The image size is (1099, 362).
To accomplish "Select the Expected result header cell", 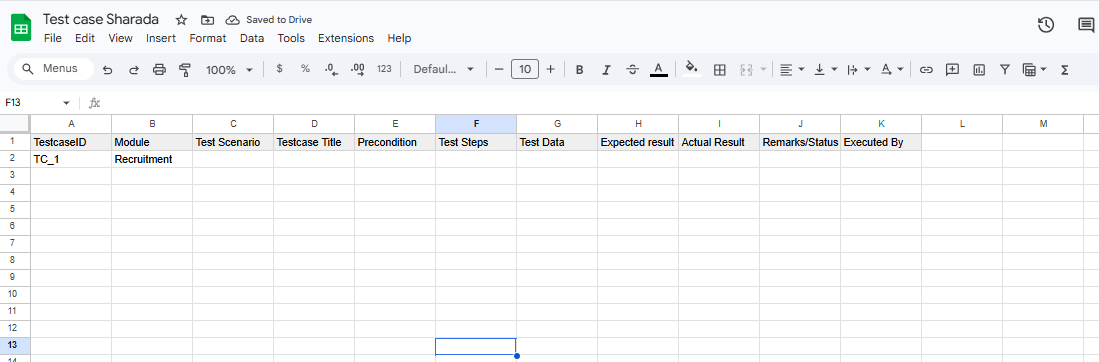I will 638,142.
